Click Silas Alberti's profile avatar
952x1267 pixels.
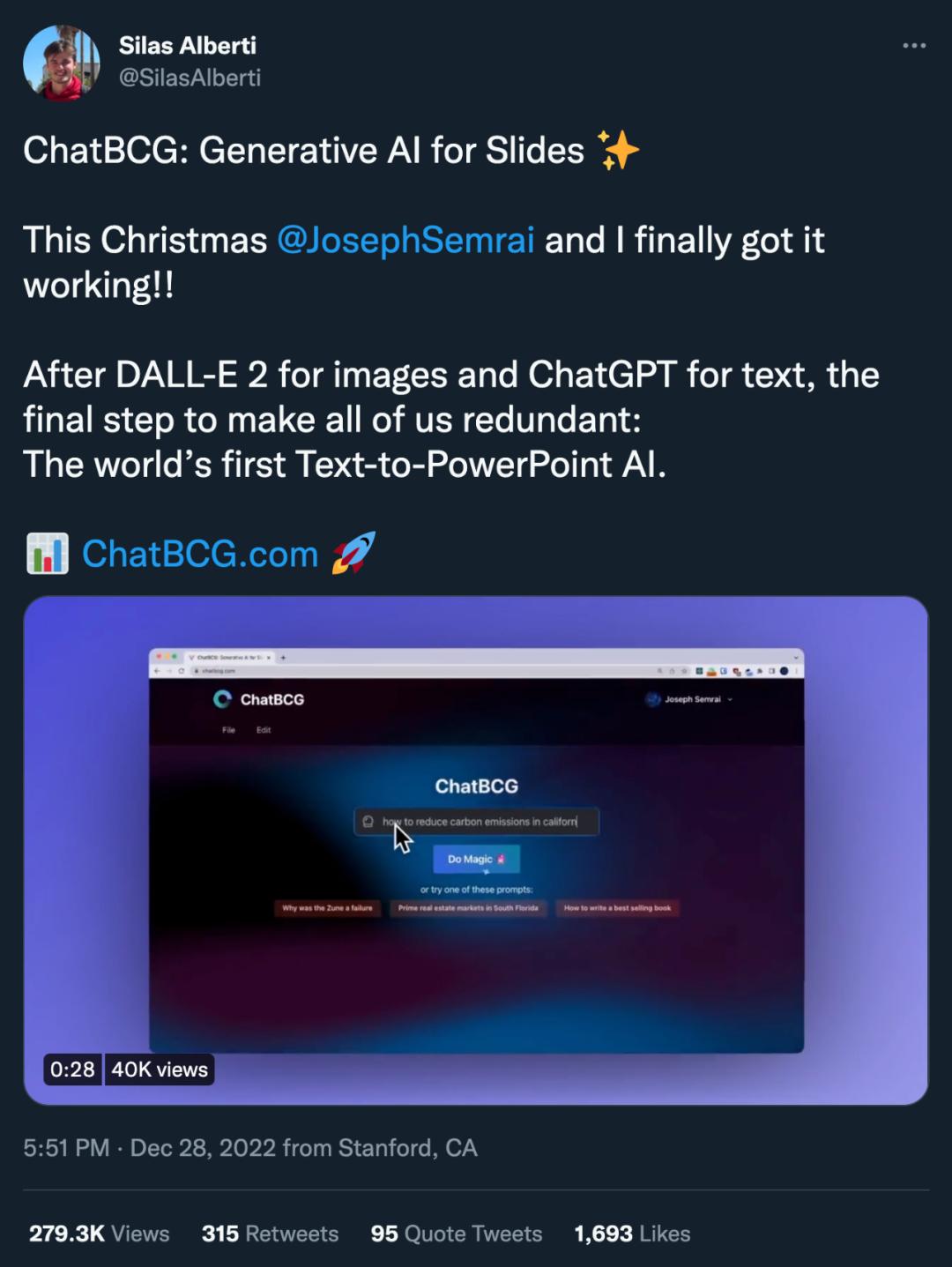(x=61, y=63)
